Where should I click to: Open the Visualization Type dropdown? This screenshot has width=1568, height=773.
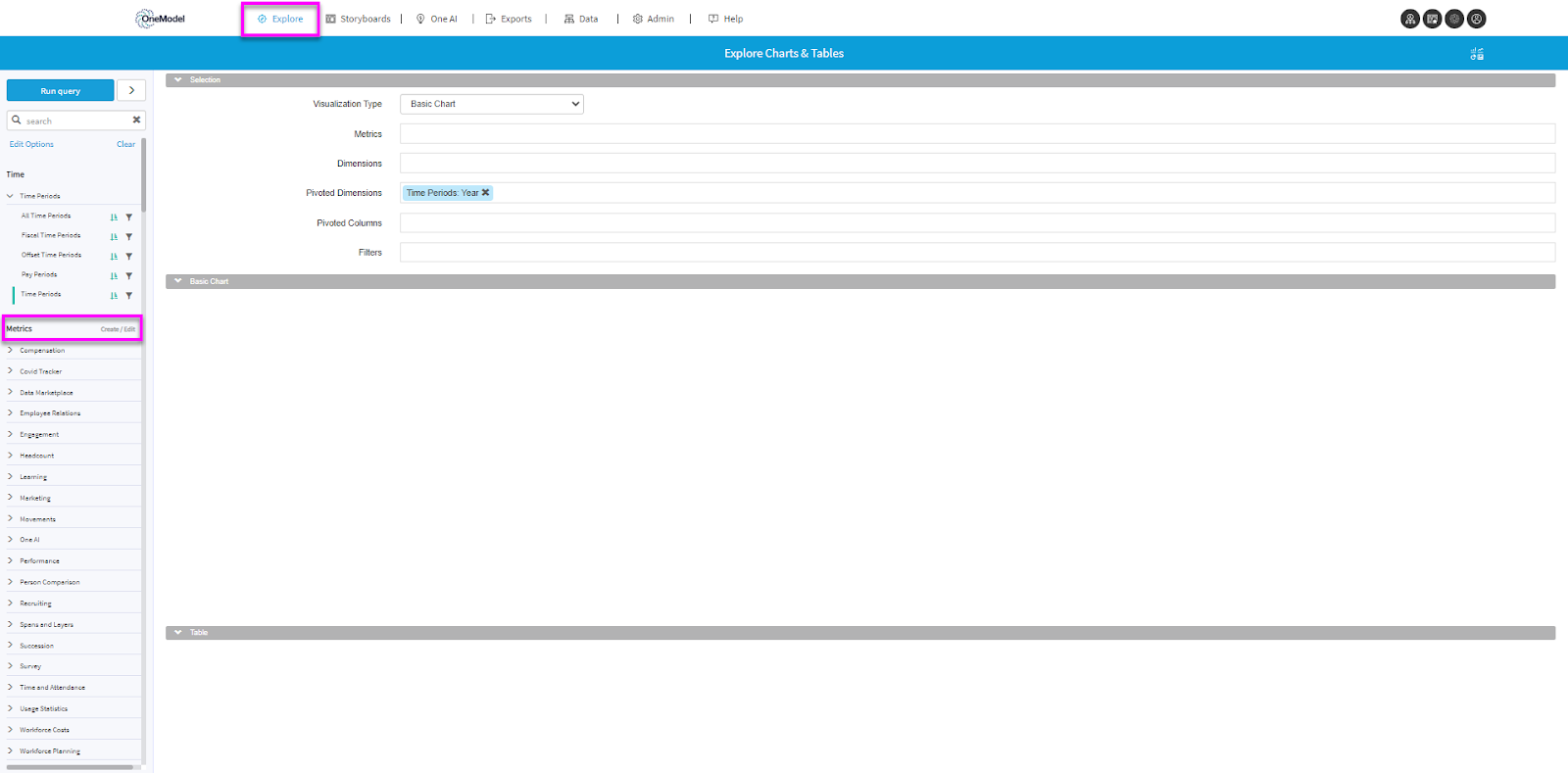tap(491, 104)
